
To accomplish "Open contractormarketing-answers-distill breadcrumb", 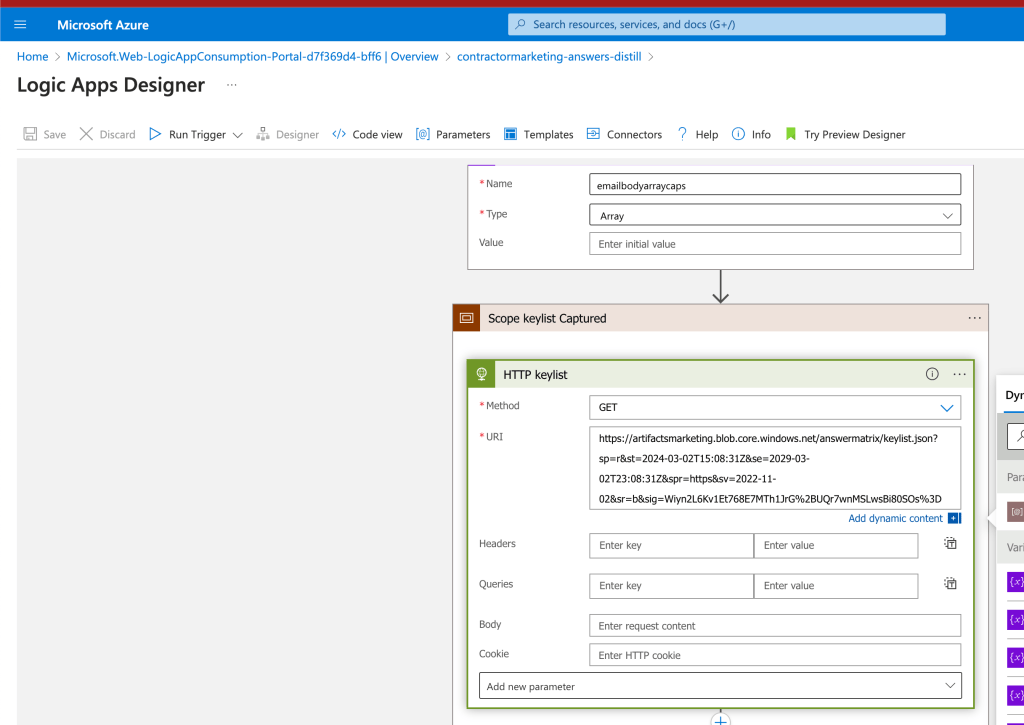I will point(549,57).
